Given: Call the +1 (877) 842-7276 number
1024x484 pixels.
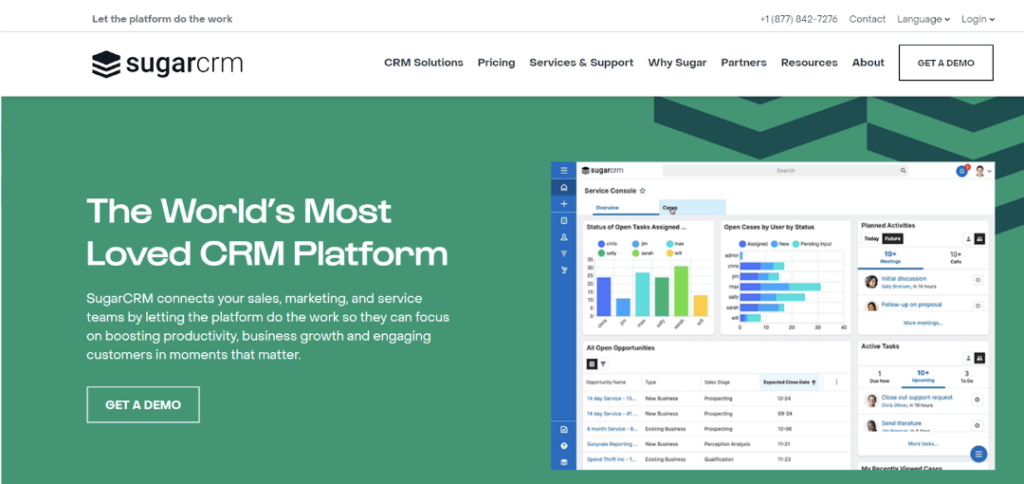Looking at the screenshot, I should 799,19.
